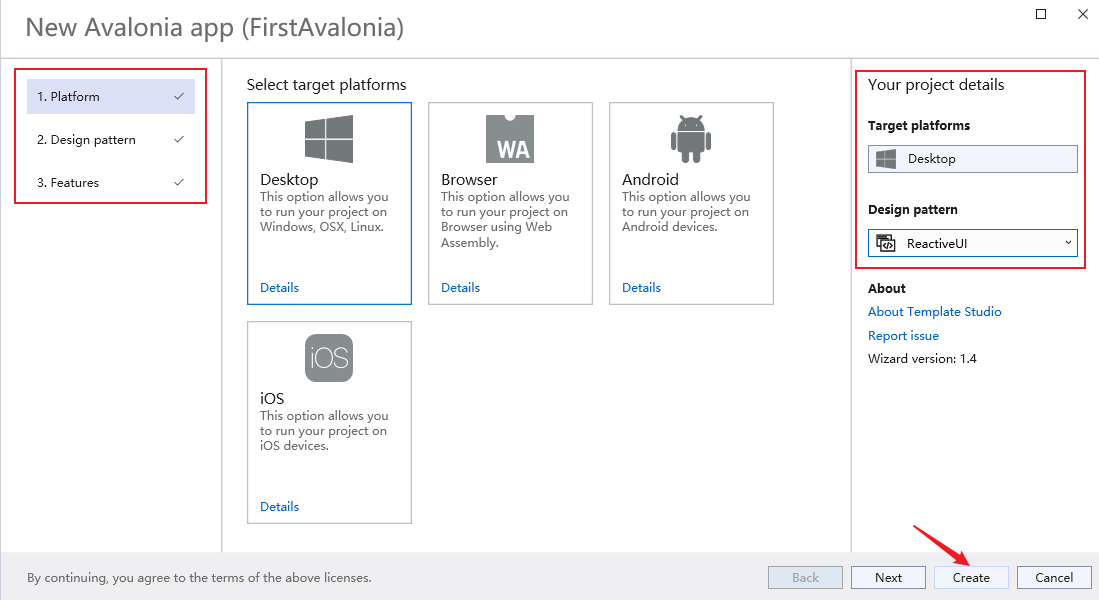This screenshot has height=600, width=1099.
Task: Click the dropdown arrow of Design pattern
Action: [x=1068, y=243]
